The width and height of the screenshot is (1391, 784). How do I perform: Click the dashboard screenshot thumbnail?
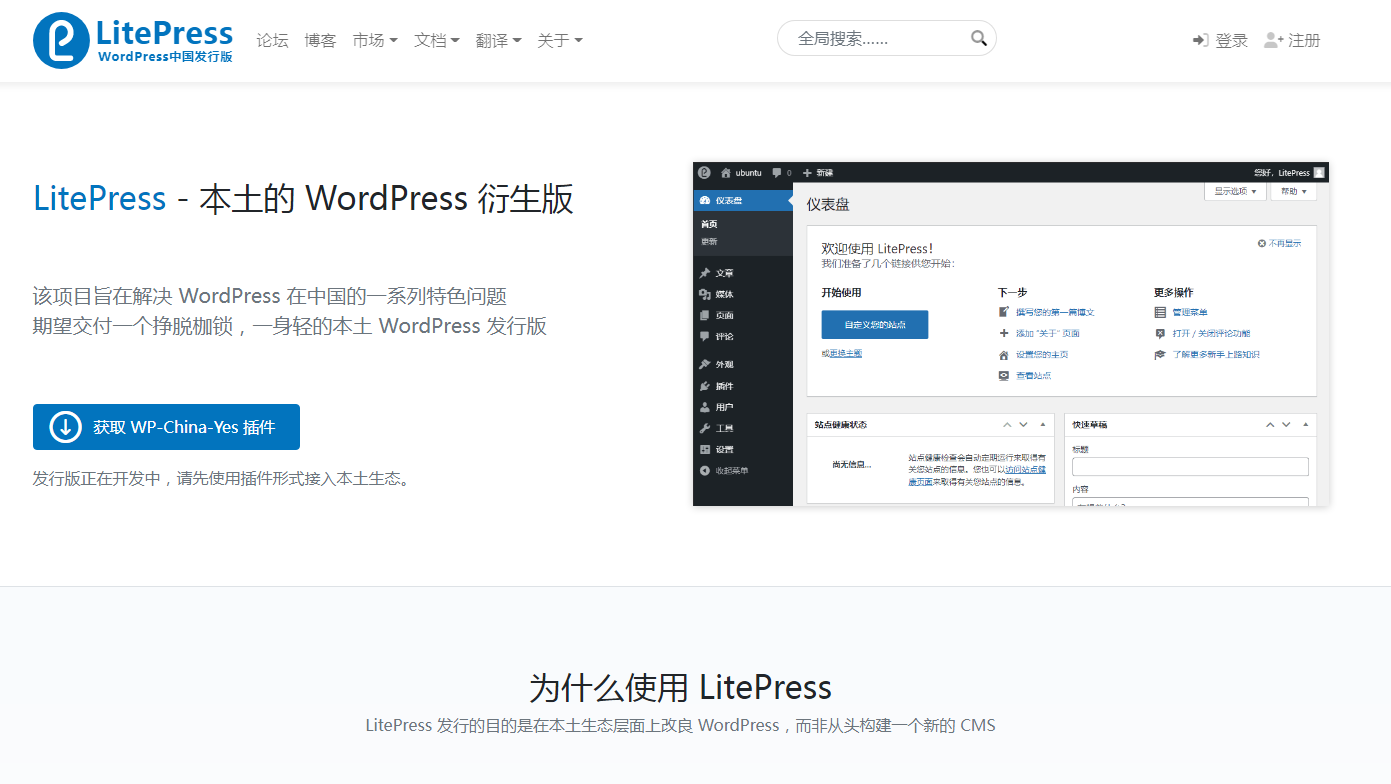[1011, 334]
